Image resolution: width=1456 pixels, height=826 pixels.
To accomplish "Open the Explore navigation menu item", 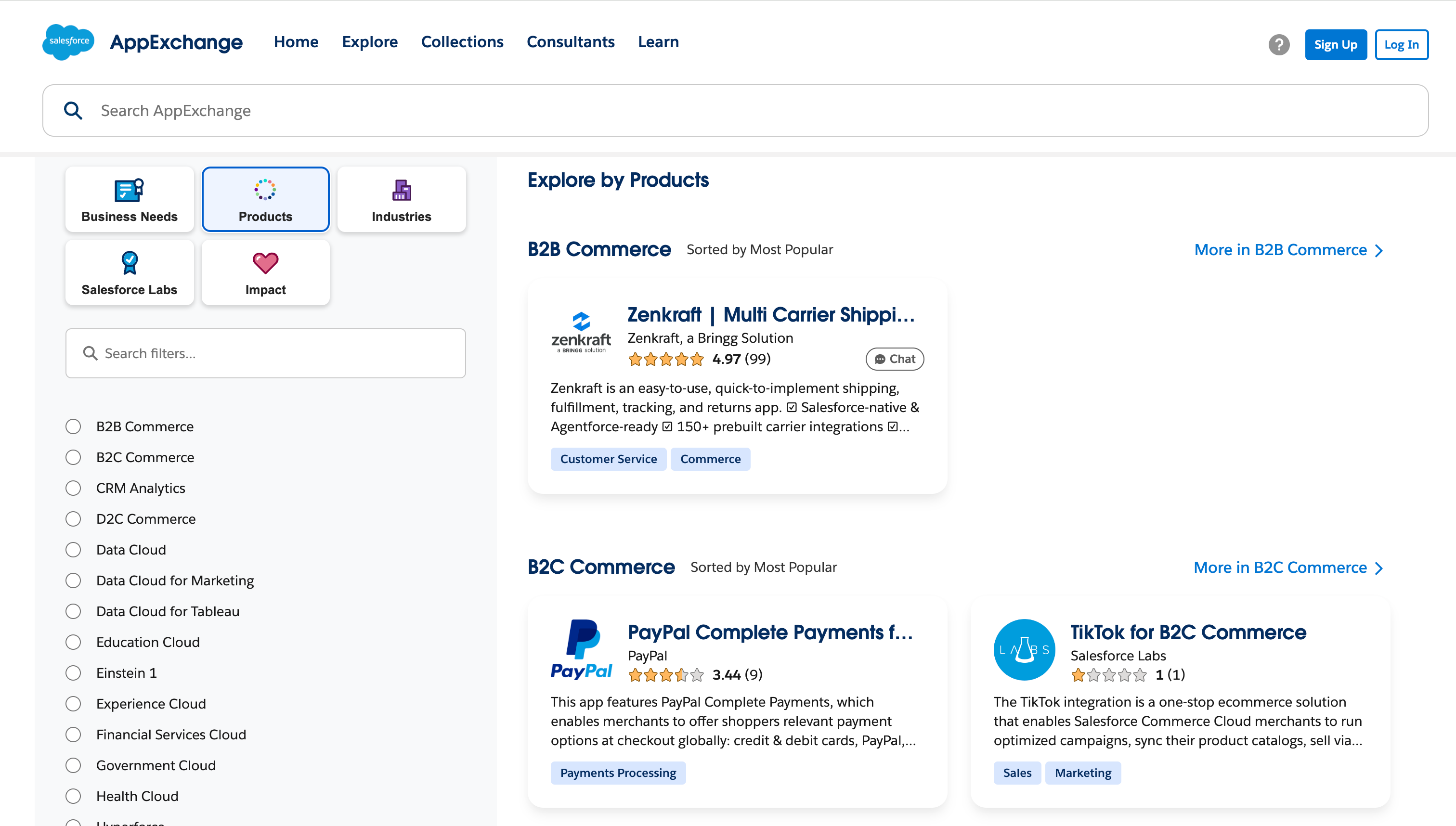I will (370, 41).
